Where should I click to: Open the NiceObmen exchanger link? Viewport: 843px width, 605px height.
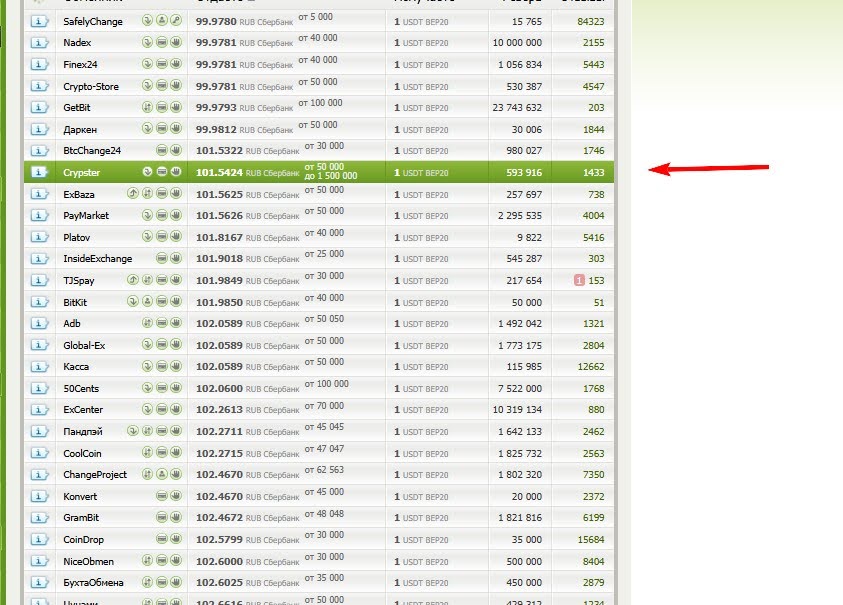click(x=89, y=561)
